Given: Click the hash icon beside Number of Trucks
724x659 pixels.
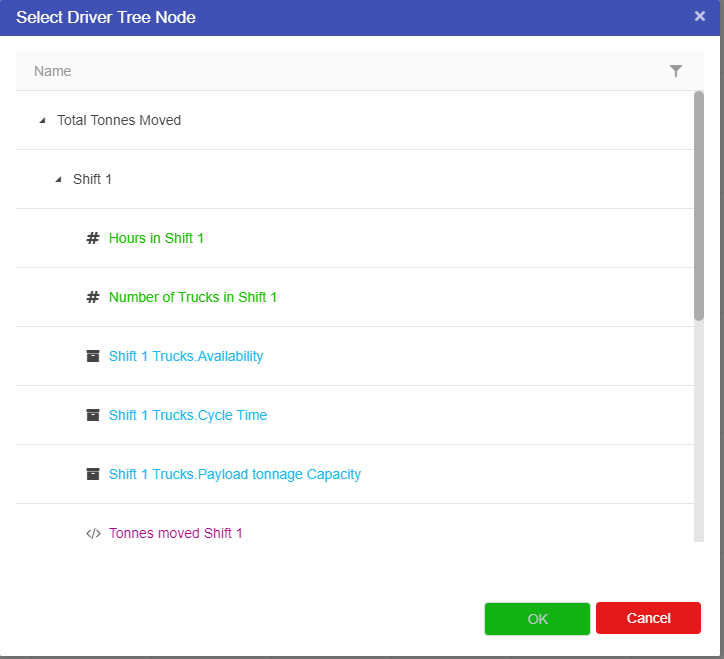Looking at the screenshot, I should click(x=93, y=297).
